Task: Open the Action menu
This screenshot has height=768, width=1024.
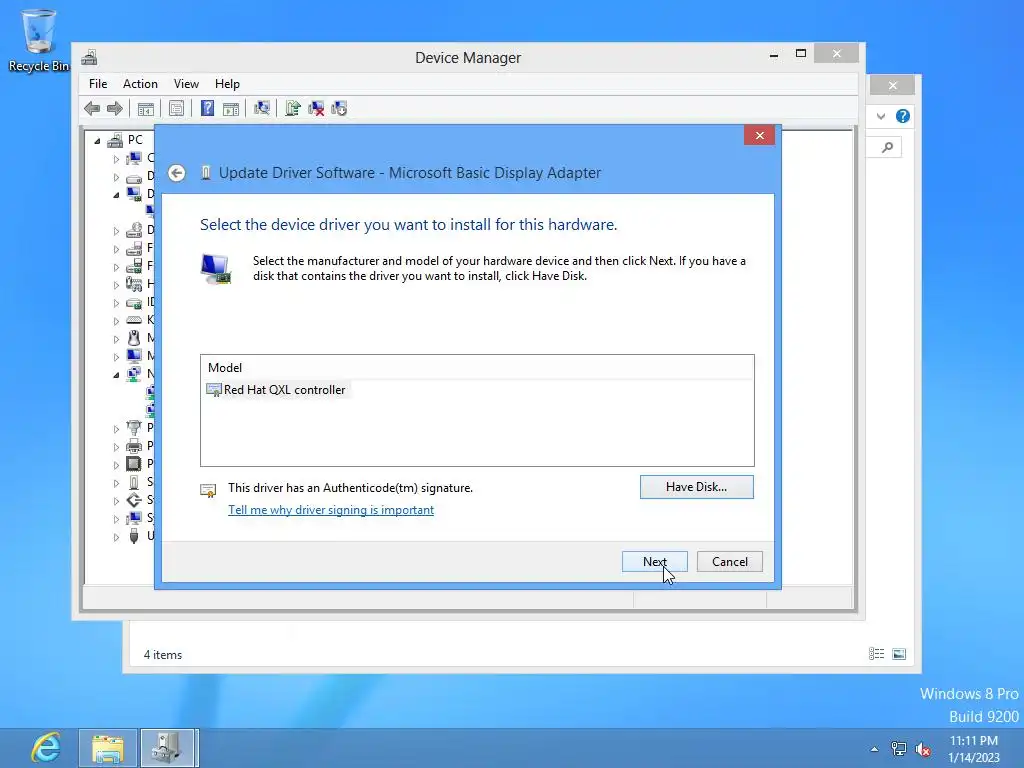Action: pos(140,84)
